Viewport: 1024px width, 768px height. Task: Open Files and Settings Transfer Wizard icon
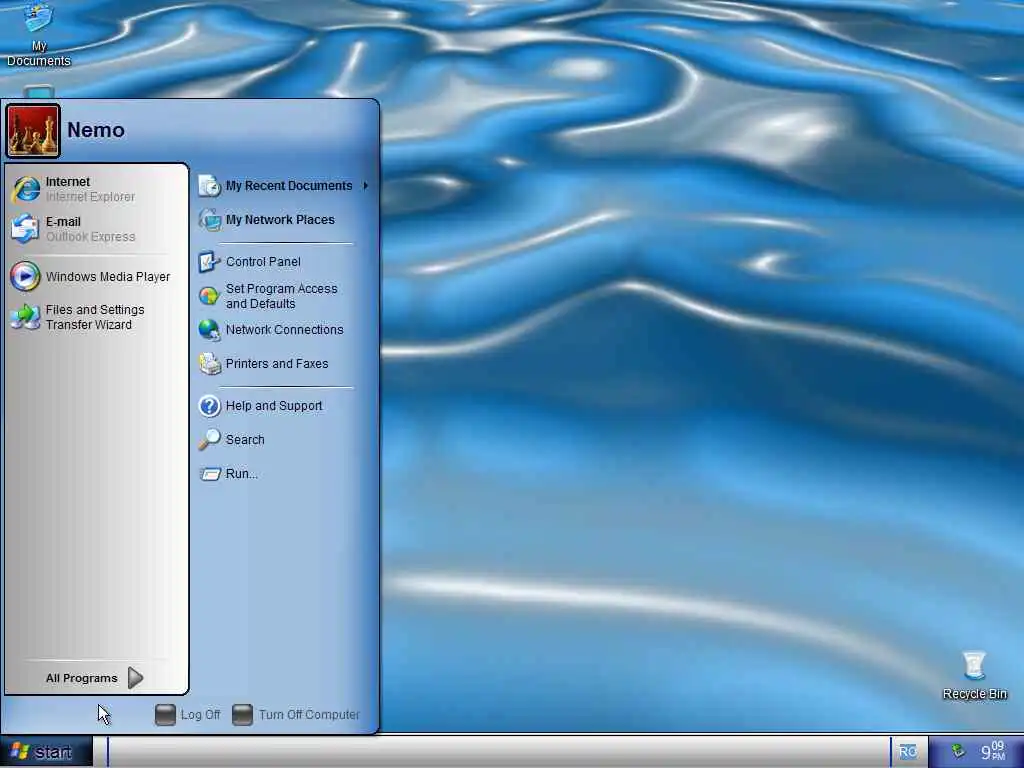coord(25,317)
